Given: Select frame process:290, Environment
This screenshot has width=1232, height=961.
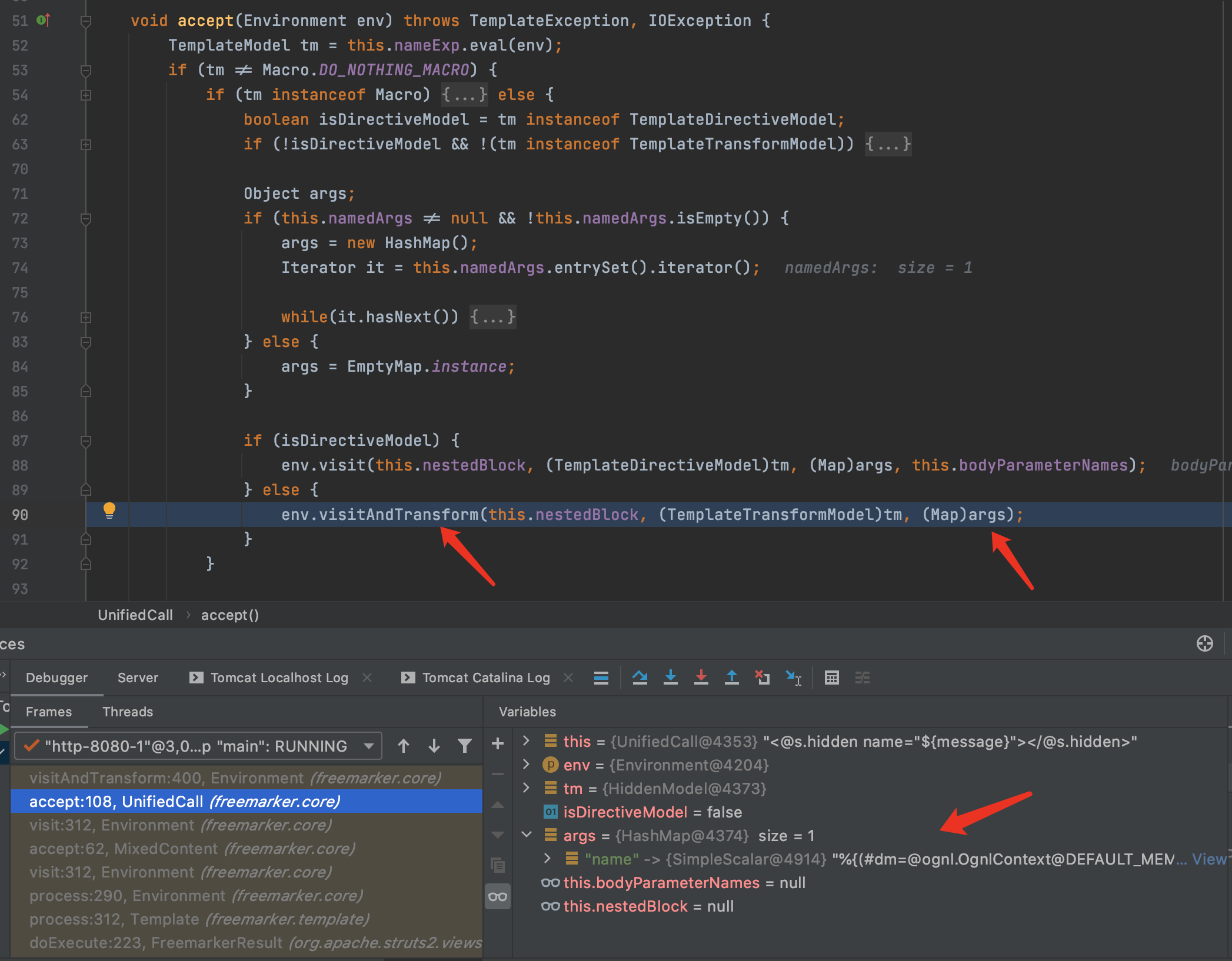Looking at the screenshot, I should tap(247, 895).
